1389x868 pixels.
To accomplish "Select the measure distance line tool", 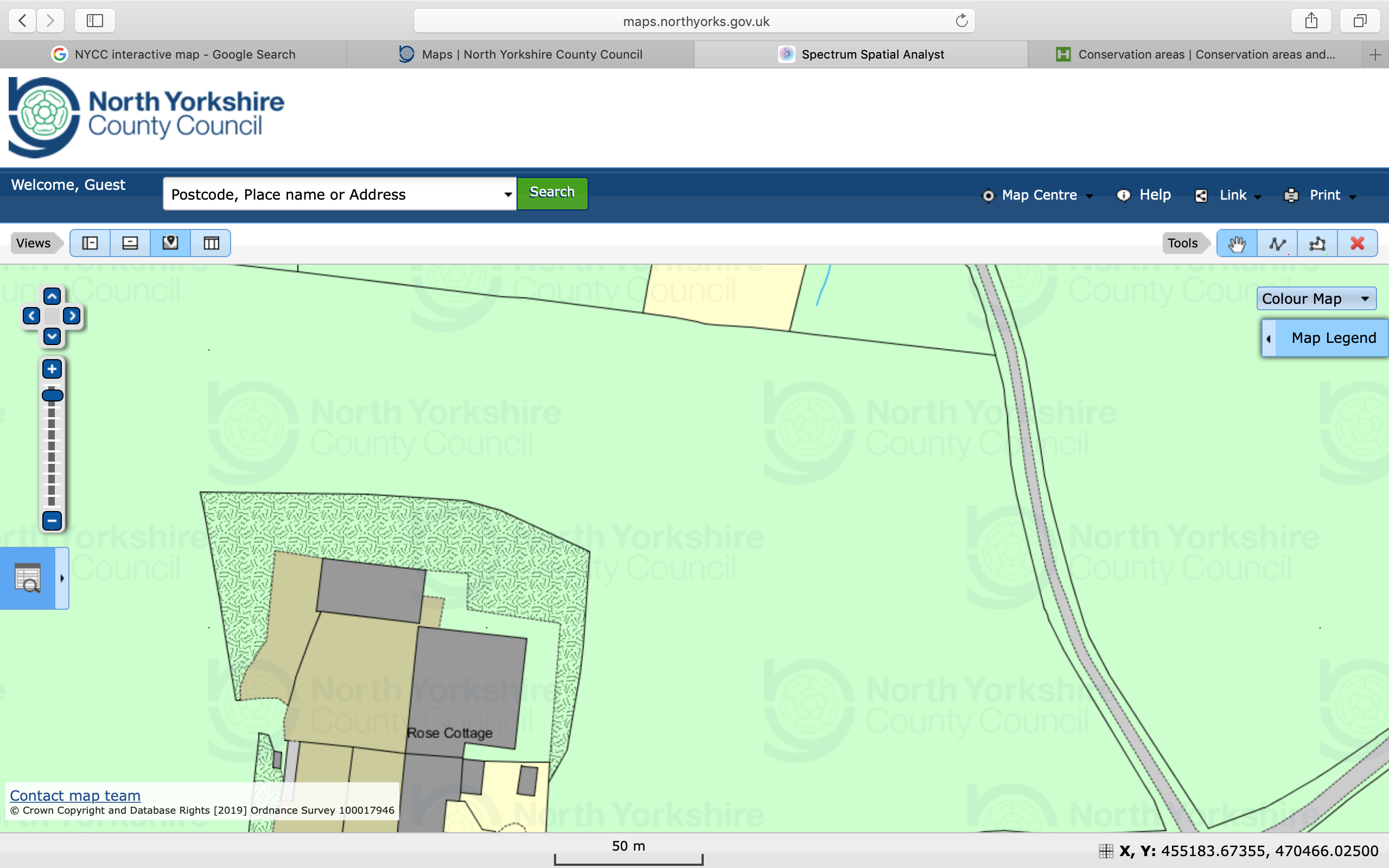I will pos(1277,244).
